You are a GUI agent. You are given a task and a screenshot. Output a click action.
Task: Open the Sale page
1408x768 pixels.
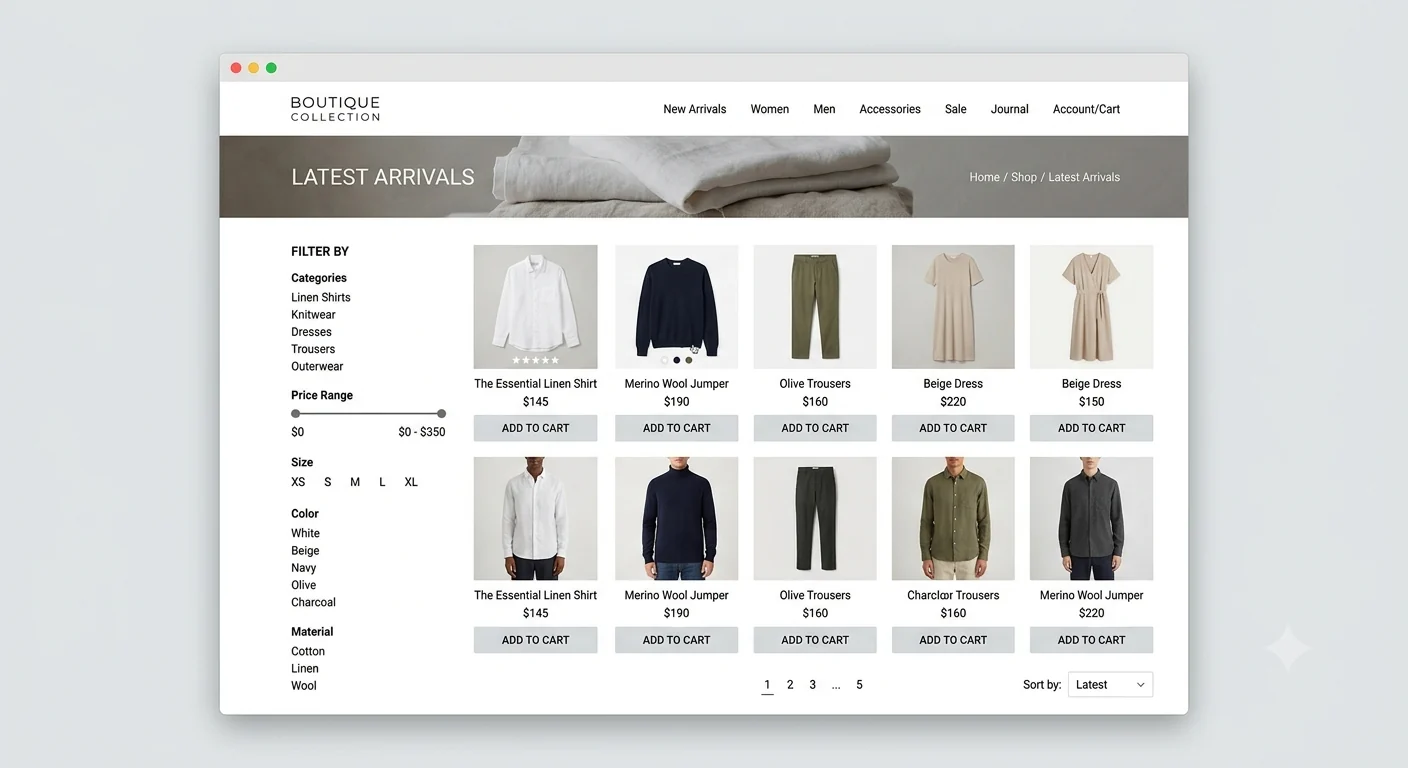pos(956,109)
